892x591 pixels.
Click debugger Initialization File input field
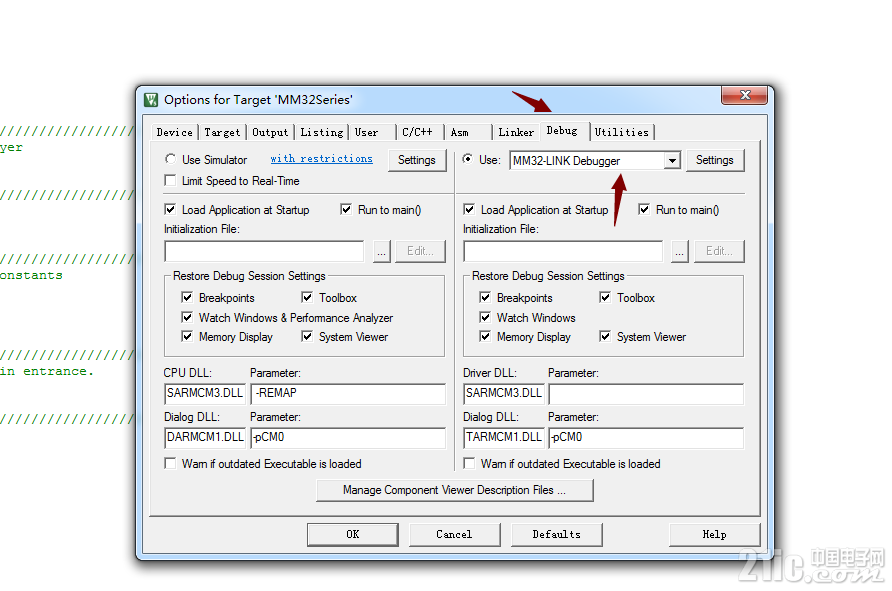click(x=563, y=251)
